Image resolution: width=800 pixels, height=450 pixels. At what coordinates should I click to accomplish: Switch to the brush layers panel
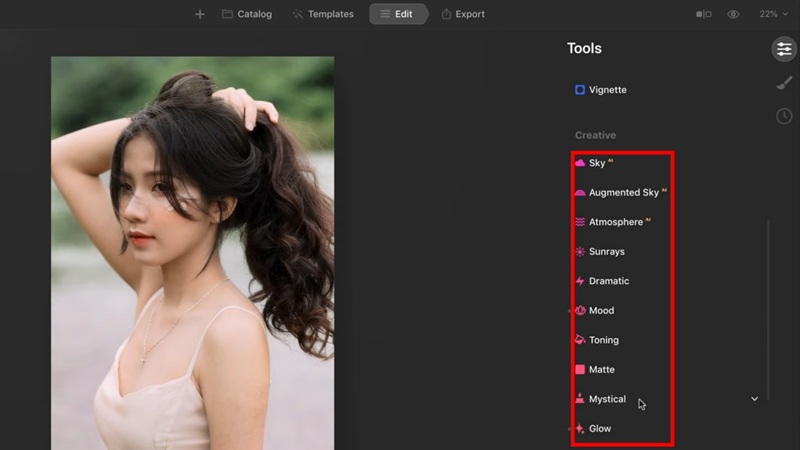click(784, 83)
